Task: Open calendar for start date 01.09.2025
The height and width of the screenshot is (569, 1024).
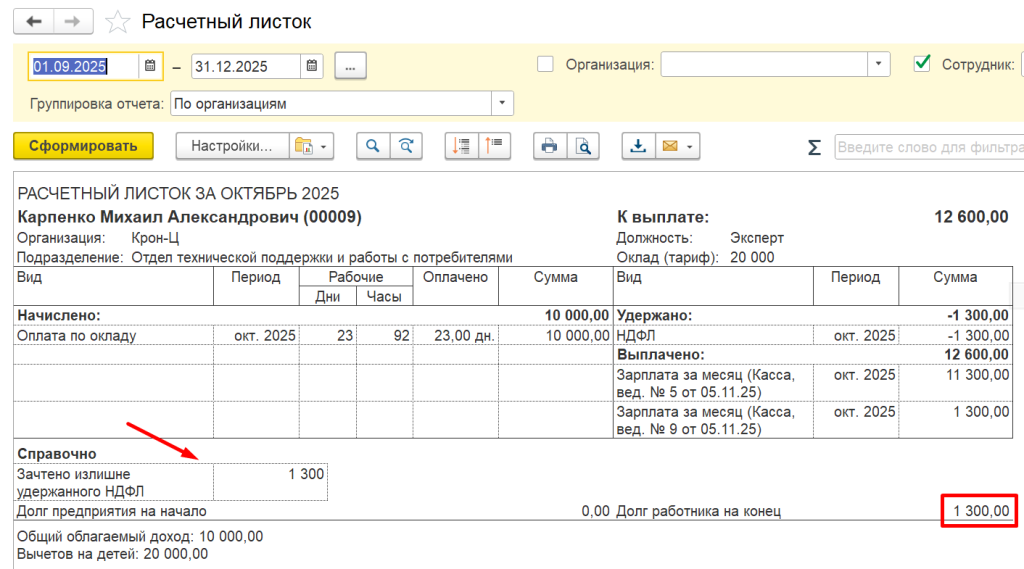Action: pos(150,66)
